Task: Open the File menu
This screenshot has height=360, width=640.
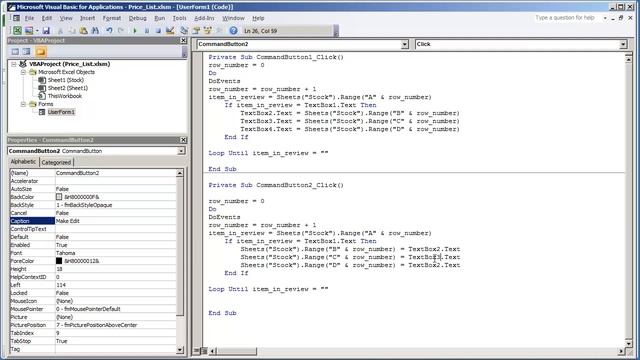Action: coord(29,18)
